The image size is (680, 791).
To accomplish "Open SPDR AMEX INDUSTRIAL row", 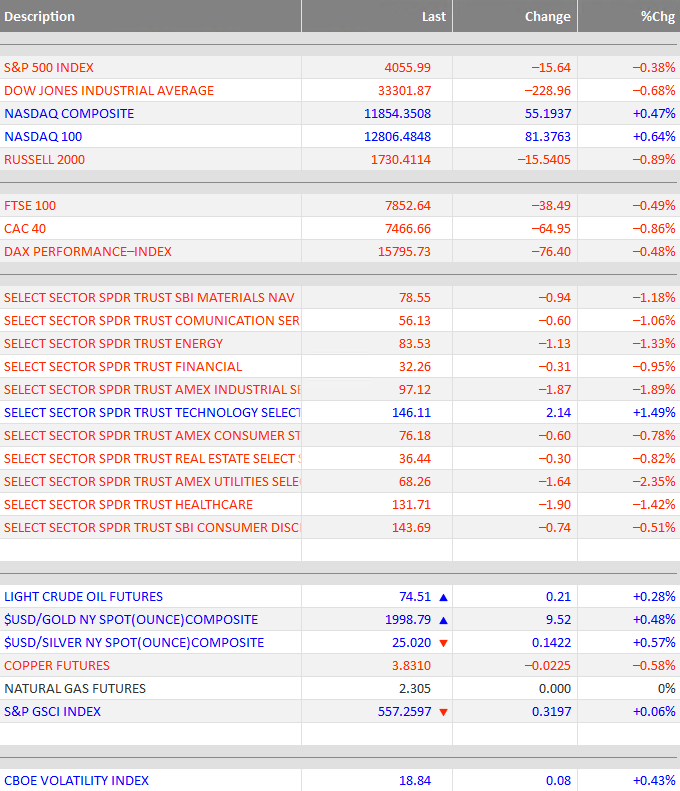I will click(340, 390).
